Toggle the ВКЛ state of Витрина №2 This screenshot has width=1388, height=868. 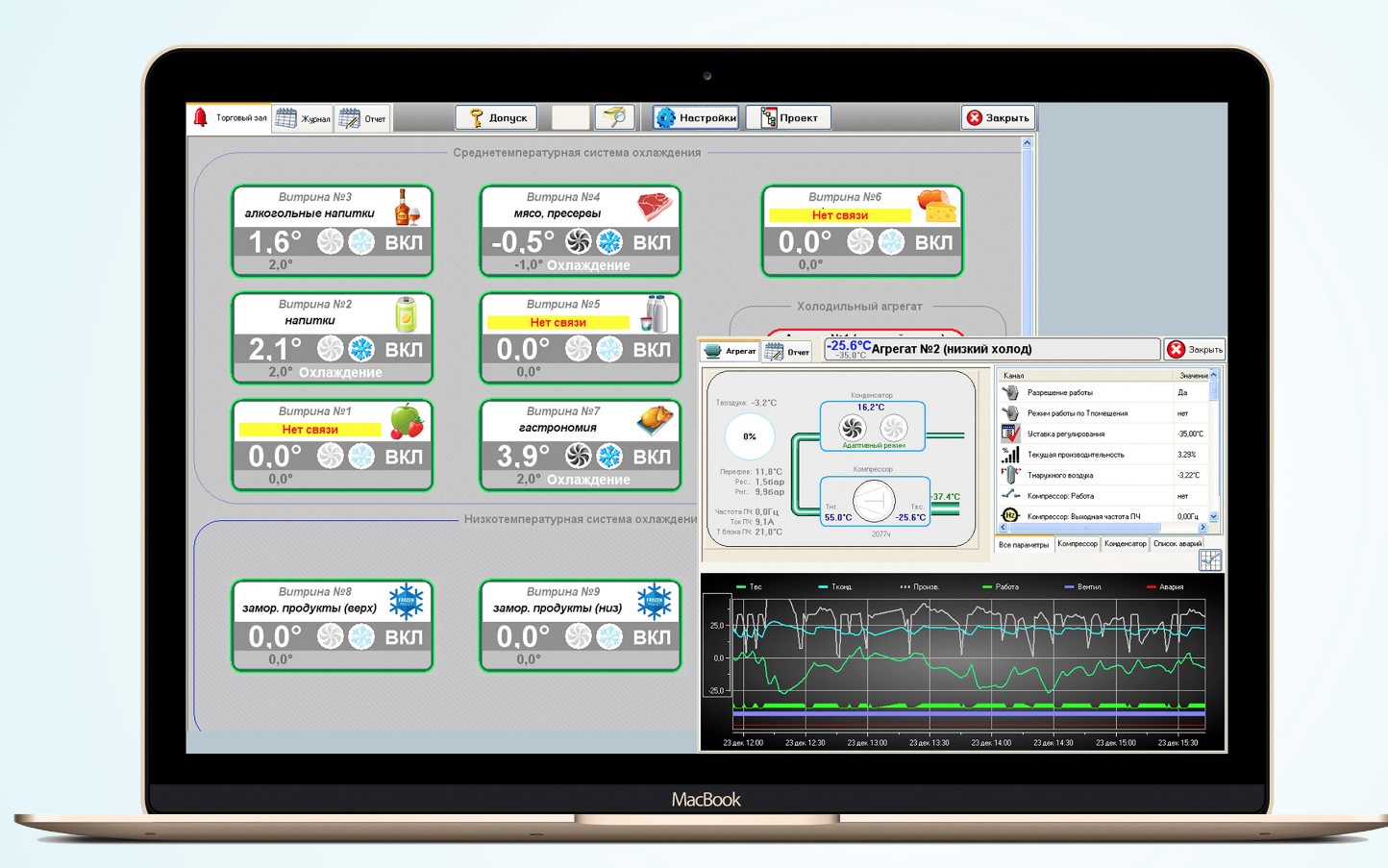[404, 349]
